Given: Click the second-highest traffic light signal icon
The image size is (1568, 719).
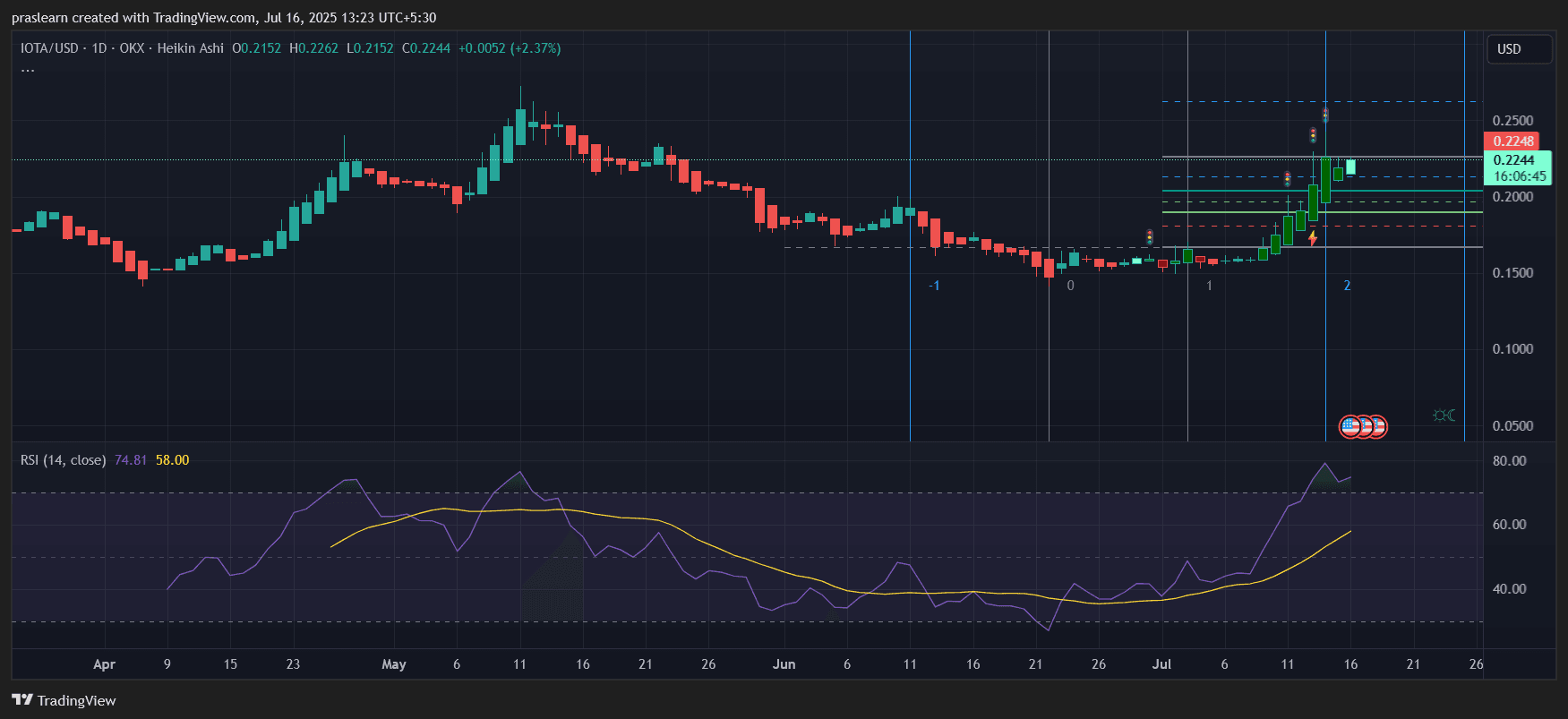Looking at the screenshot, I should pos(1313,135).
